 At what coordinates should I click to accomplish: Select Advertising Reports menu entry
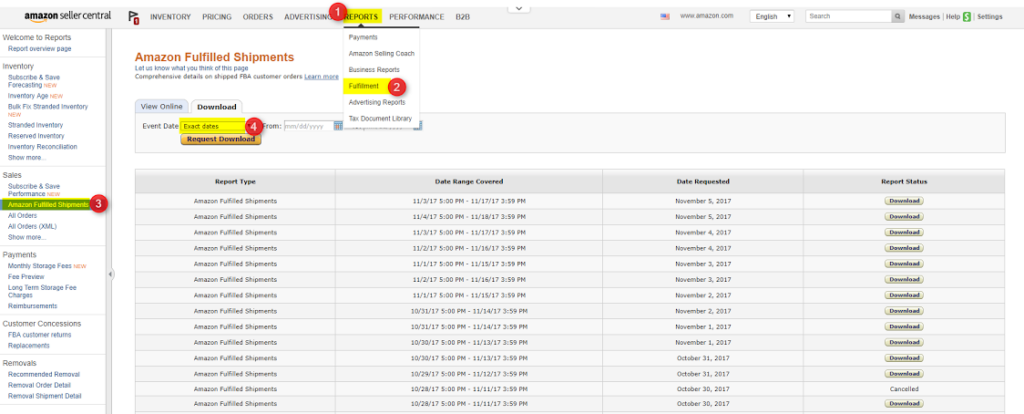377,103
